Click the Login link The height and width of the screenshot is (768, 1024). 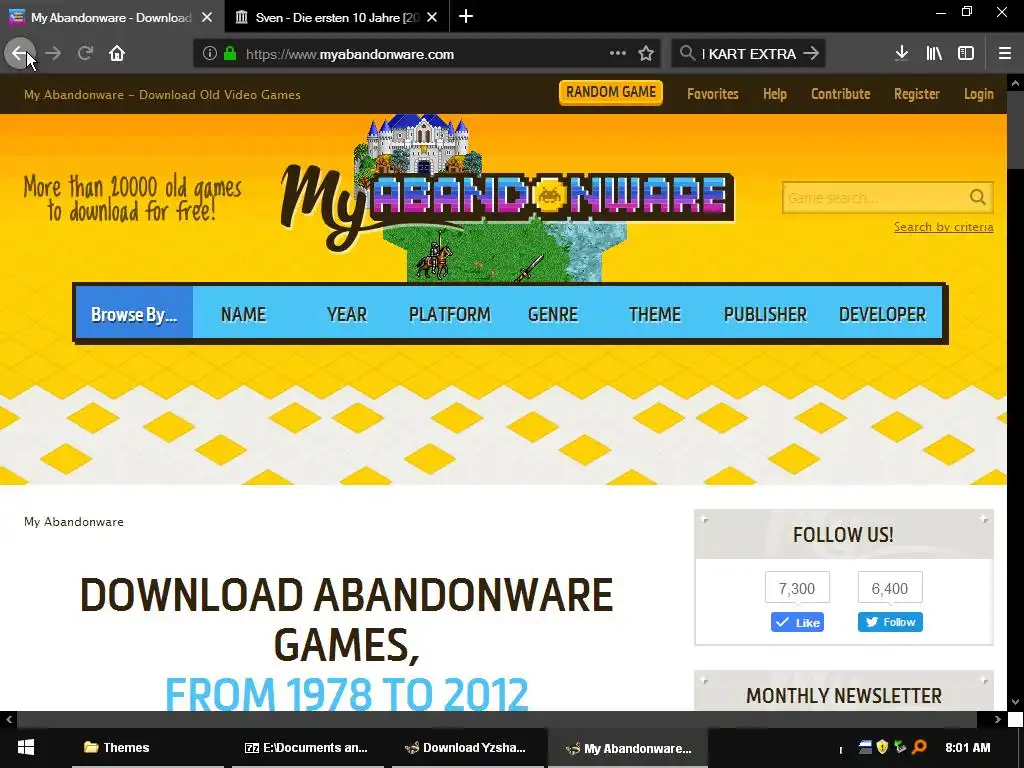(x=978, y=94)
